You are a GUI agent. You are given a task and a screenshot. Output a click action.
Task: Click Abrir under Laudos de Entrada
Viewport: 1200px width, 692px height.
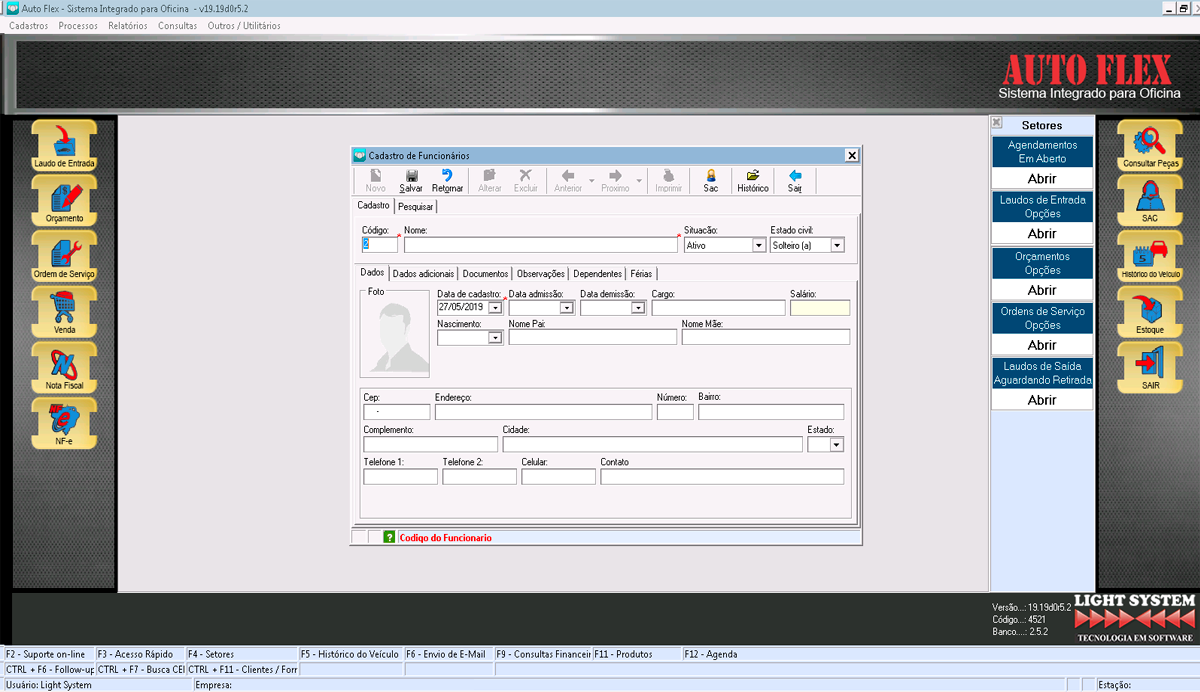1042,233
